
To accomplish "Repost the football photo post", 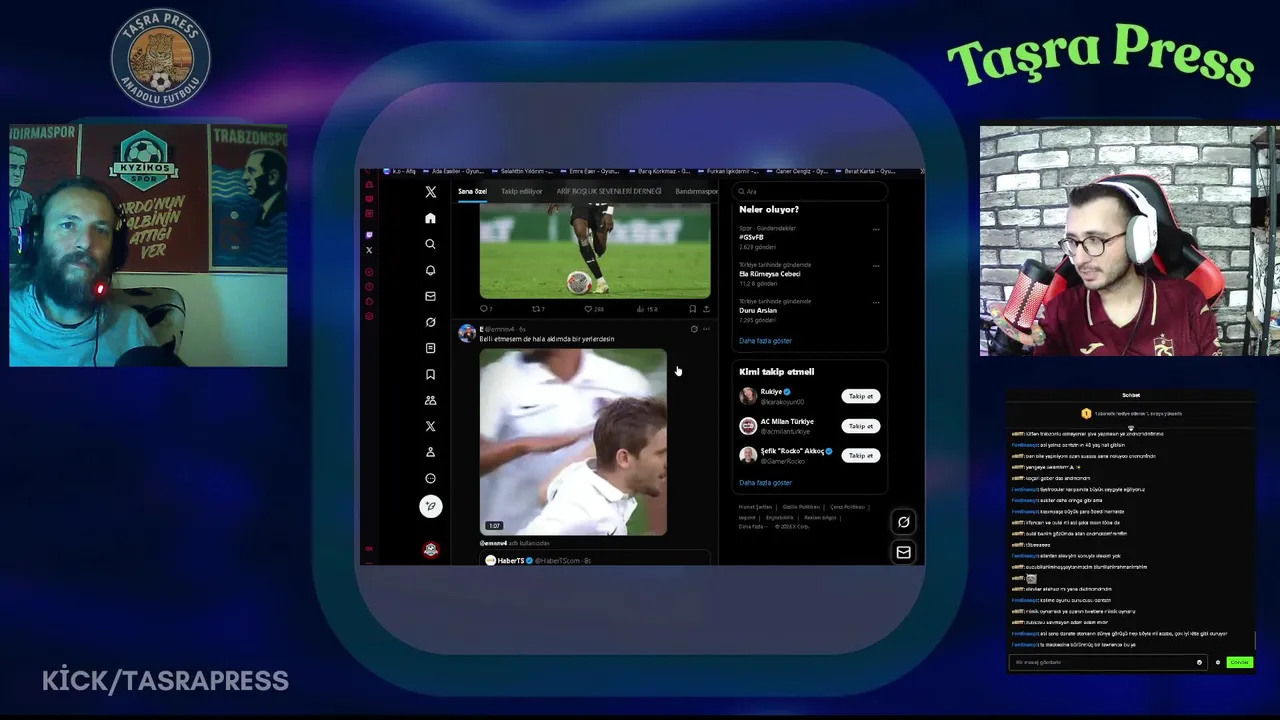I will 538,309.
